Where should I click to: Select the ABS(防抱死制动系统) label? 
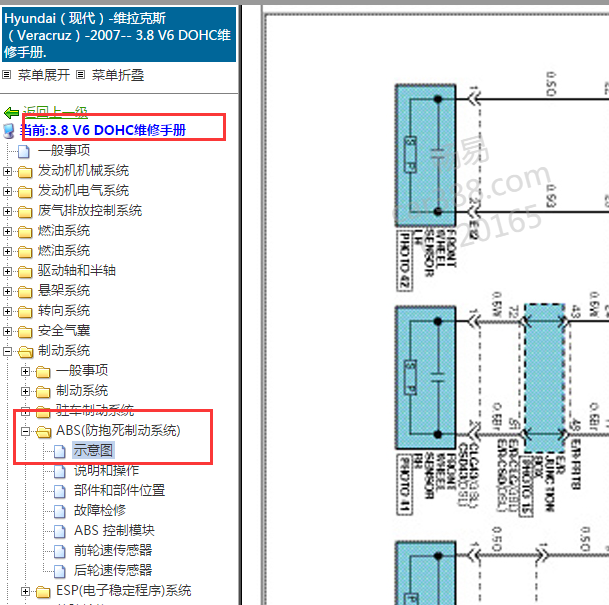[118, 430]
